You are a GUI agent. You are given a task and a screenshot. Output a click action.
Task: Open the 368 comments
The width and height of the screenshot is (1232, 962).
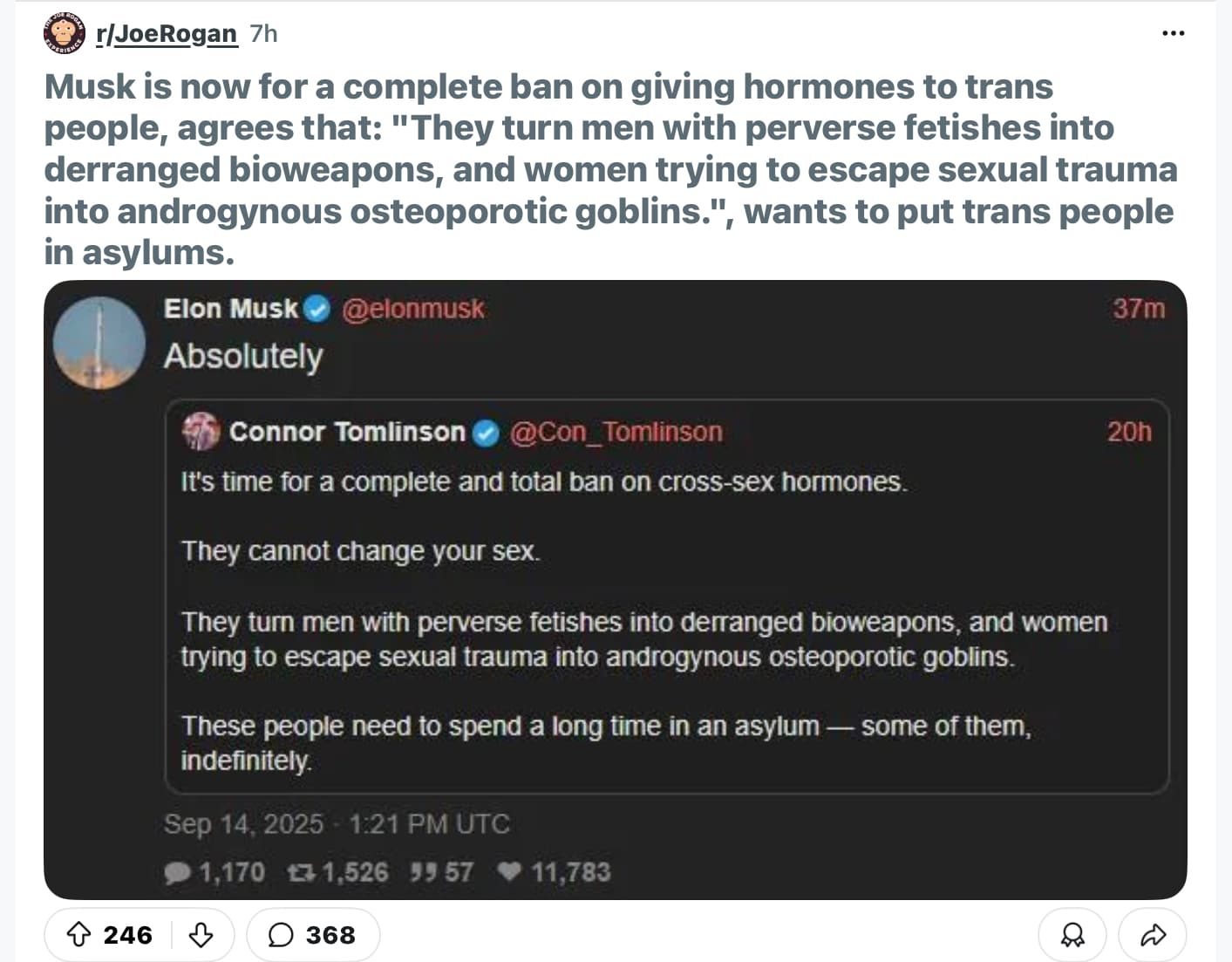312,935
